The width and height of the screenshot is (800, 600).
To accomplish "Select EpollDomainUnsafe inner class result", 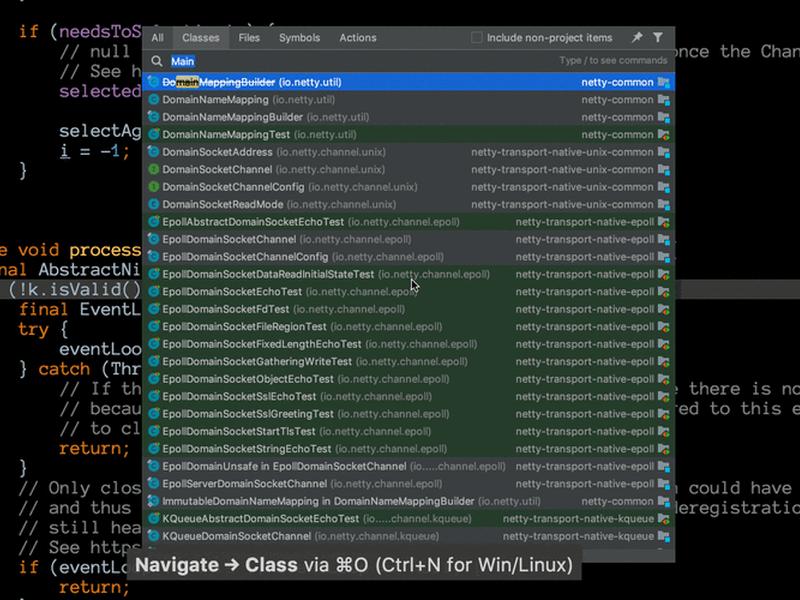I will [x=408, y=466].
